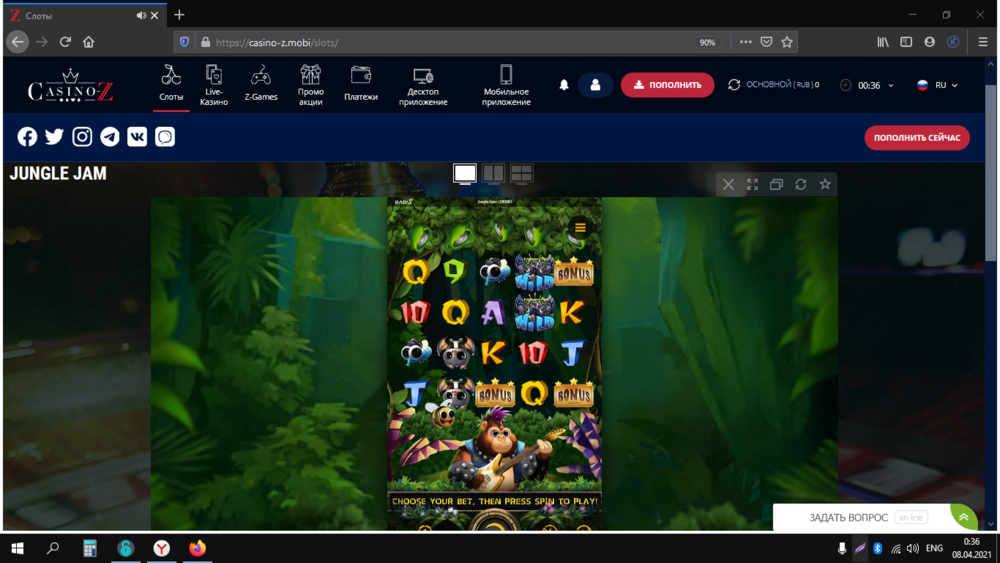Save page to Pocket

pyautogui.click(x=767, y=42)
